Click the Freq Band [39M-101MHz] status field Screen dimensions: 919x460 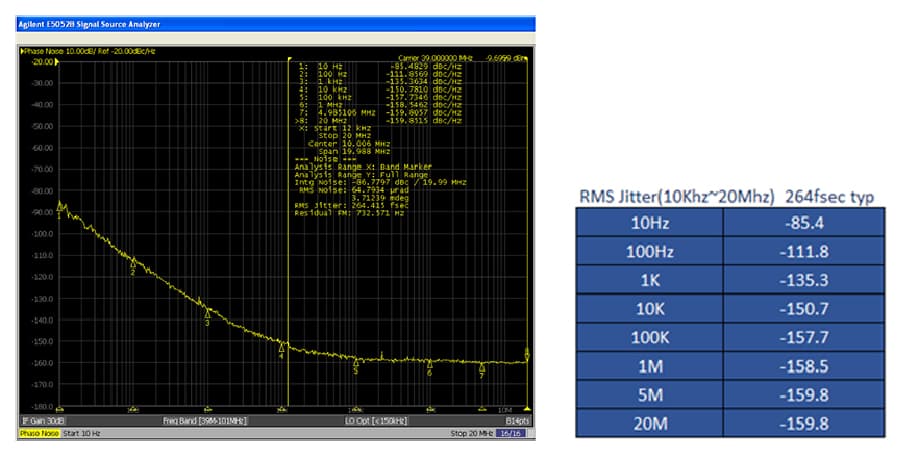click(x=205, y=421)
